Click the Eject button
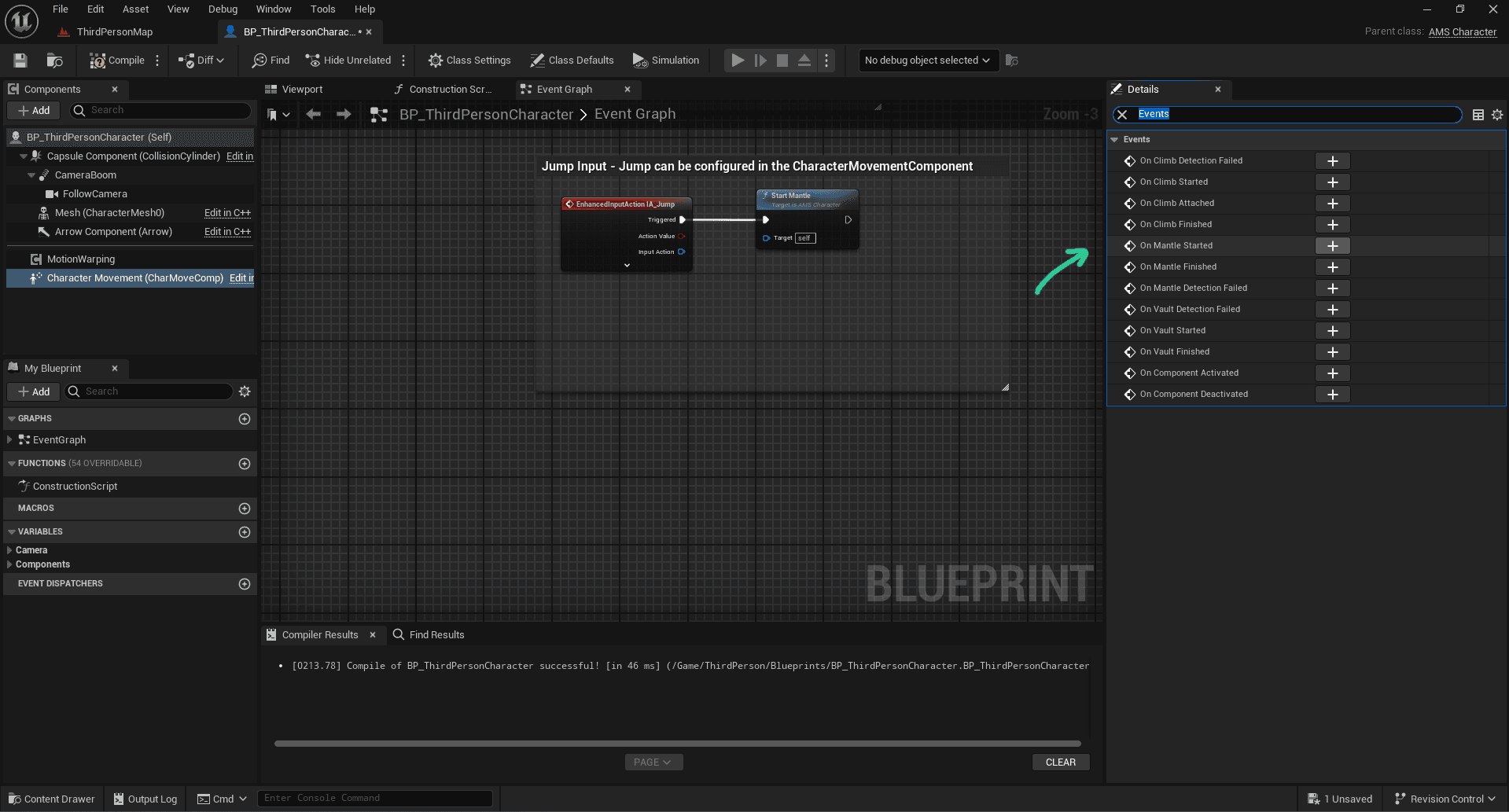 (x=804, y=61)
